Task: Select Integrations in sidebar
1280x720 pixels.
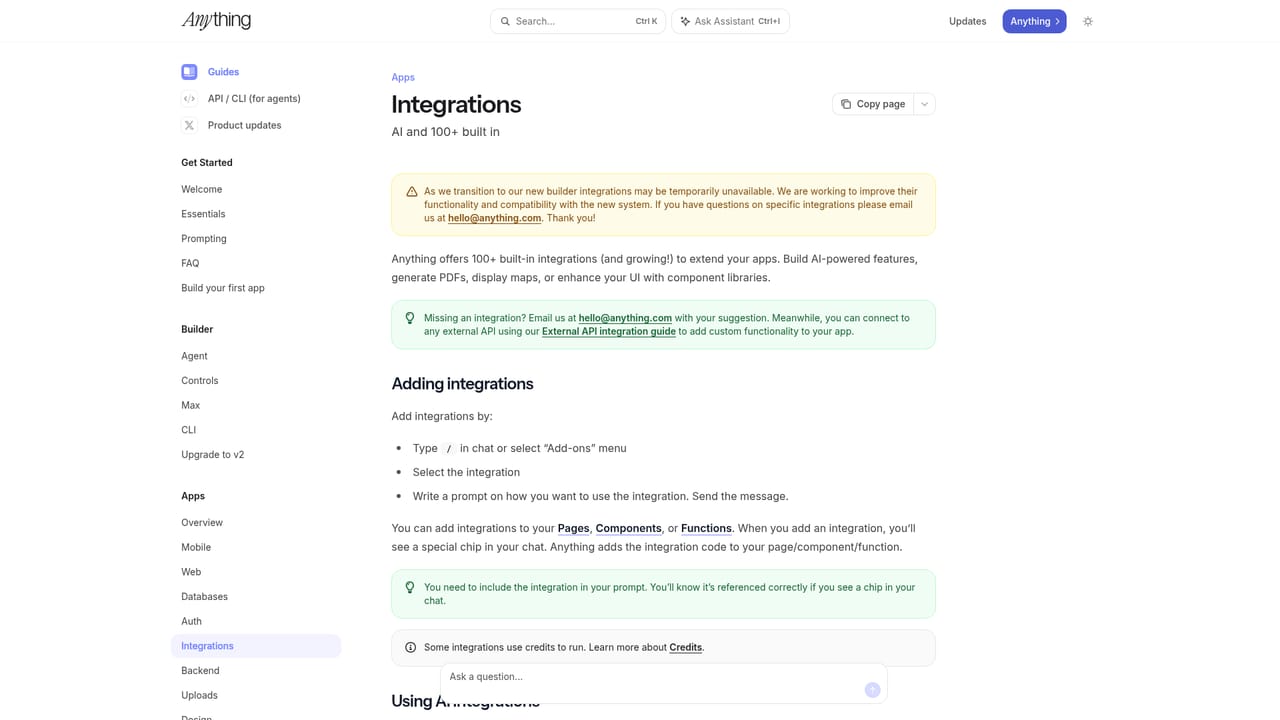Action: tap(256, 646)
